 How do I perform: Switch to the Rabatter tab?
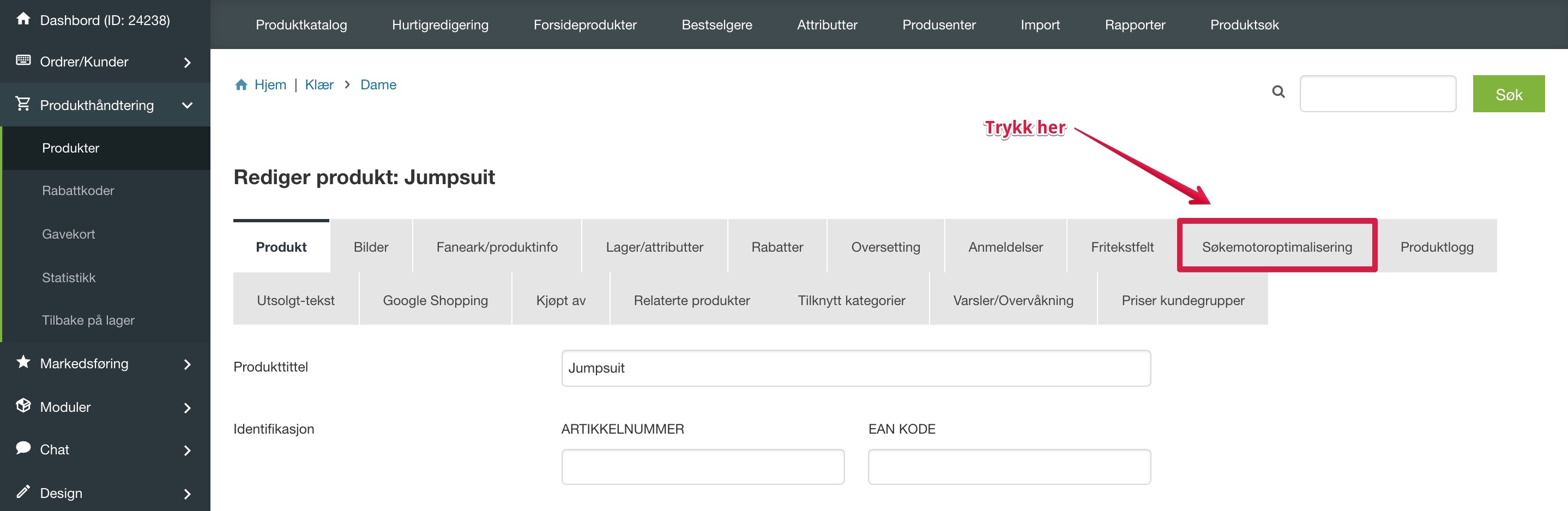777,246
